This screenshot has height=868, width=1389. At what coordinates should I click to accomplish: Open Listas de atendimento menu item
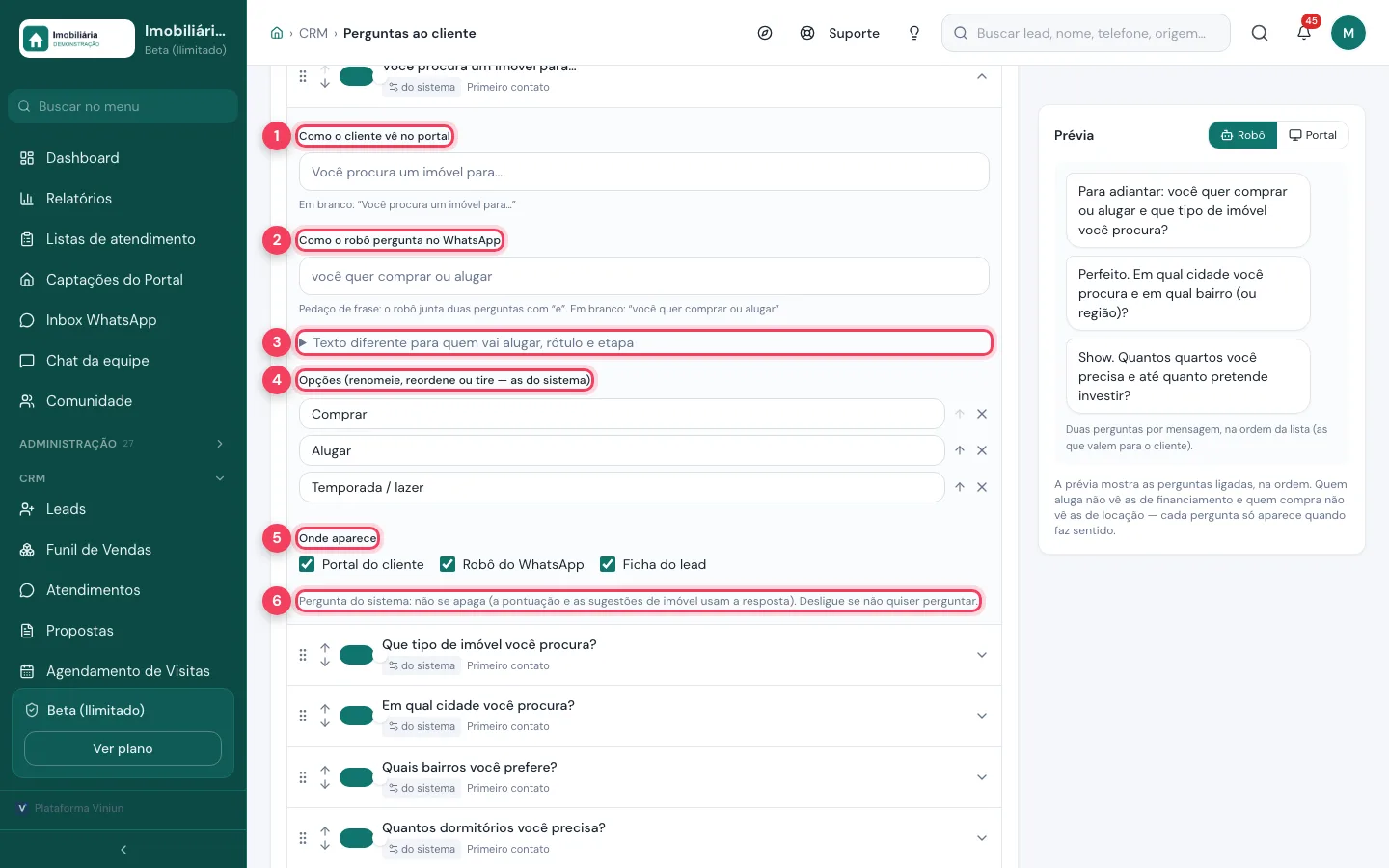121,239
